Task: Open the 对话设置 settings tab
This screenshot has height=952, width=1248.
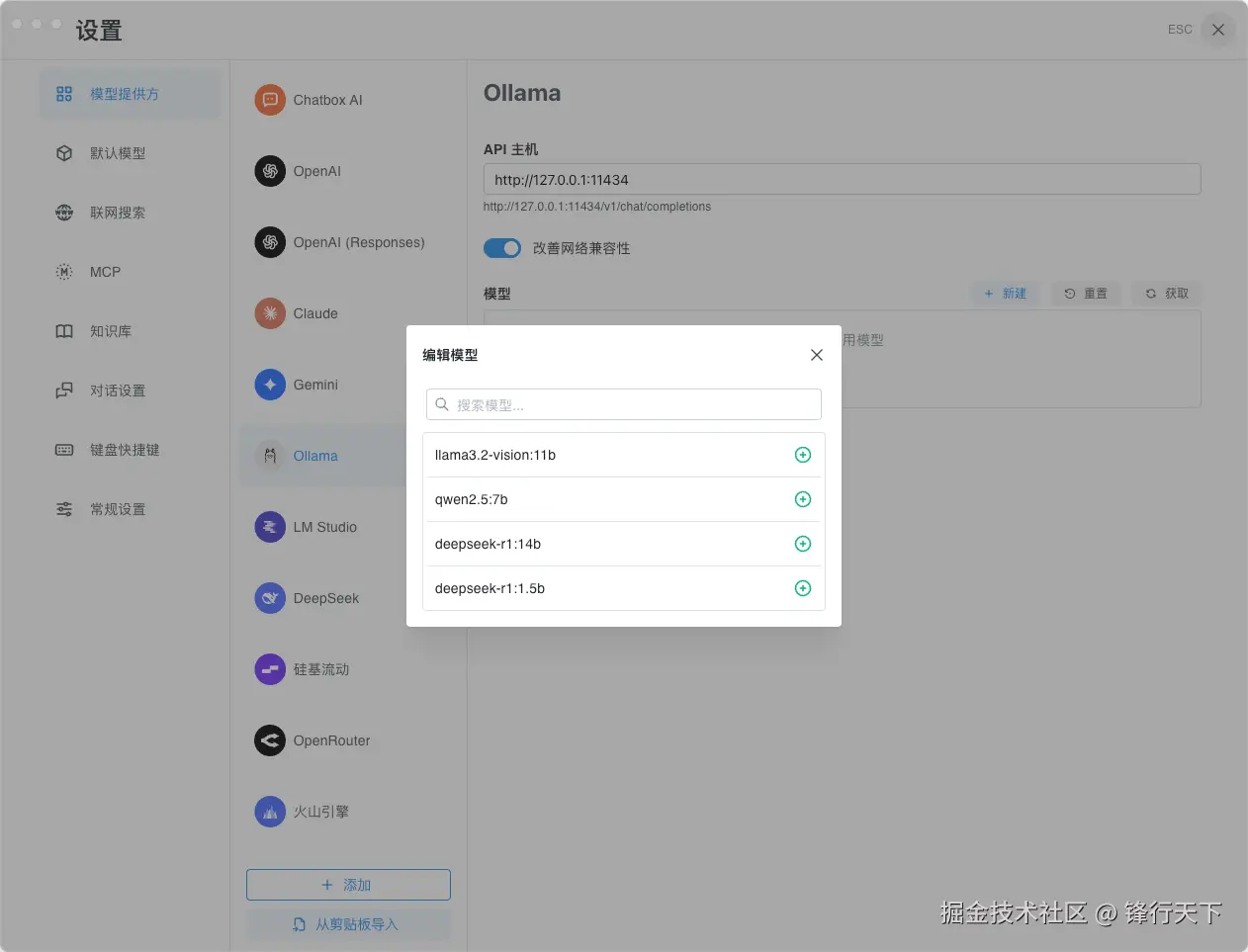Action: (131, 390)
